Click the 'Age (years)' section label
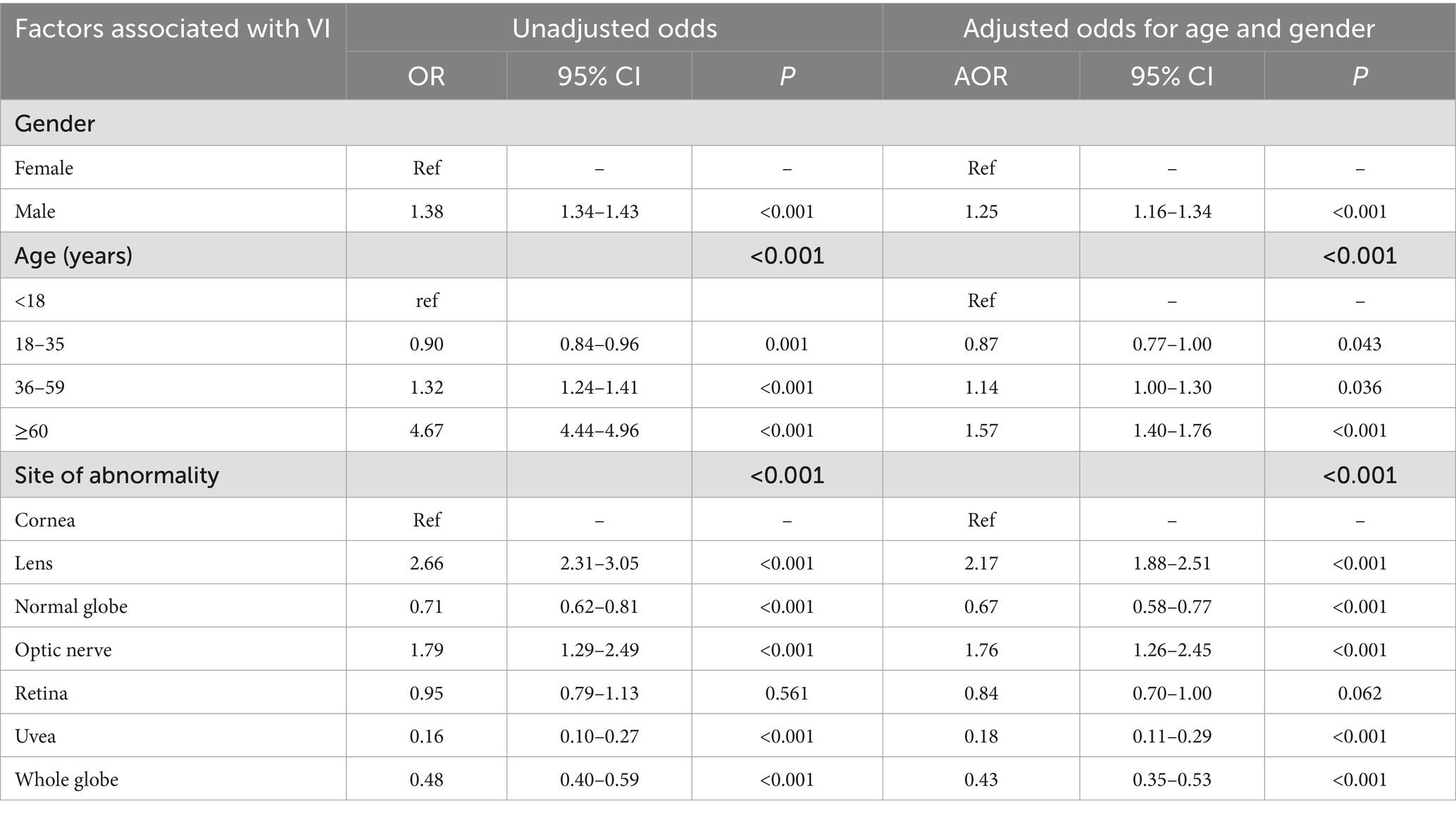This screenshot has width=1456, height=813. tap(73, 255)
